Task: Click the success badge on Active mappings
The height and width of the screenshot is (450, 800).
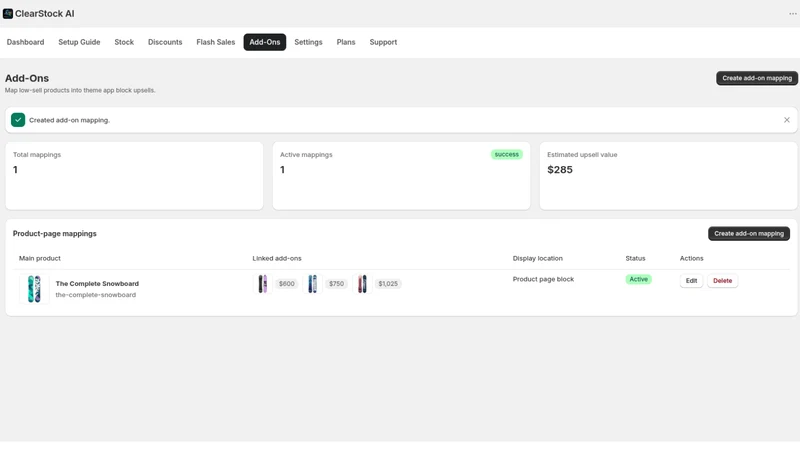Action: pyautogui.click(x=506, y=154)
